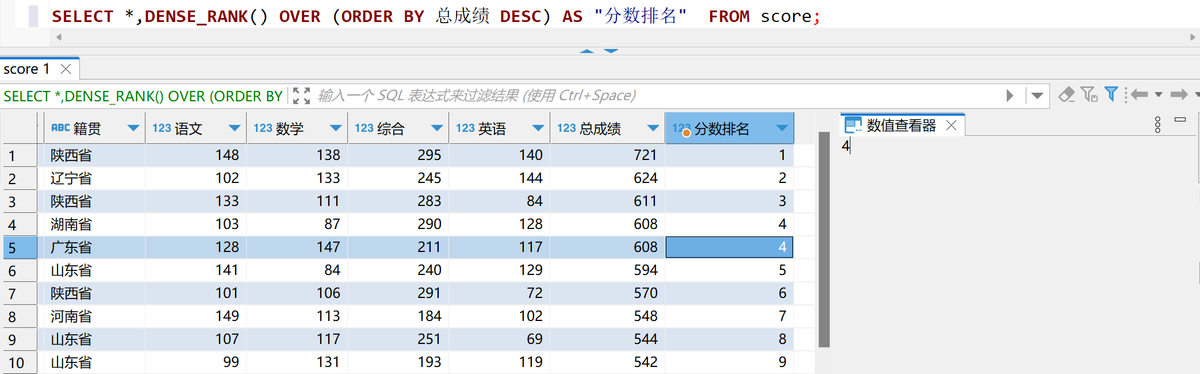The width and height of the screenshot is (1200, 374).
Task: Open dropdown next to the back arrow
Action: [x=1158, y=94]
